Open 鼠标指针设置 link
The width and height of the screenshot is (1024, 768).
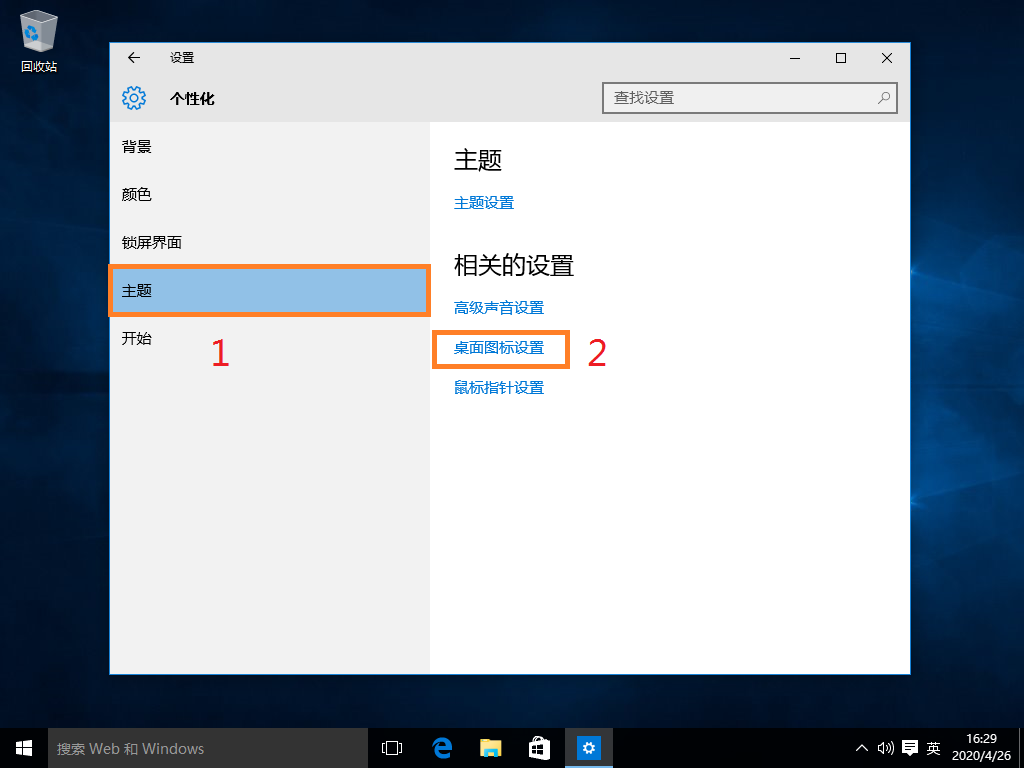[x=500, y=387]
